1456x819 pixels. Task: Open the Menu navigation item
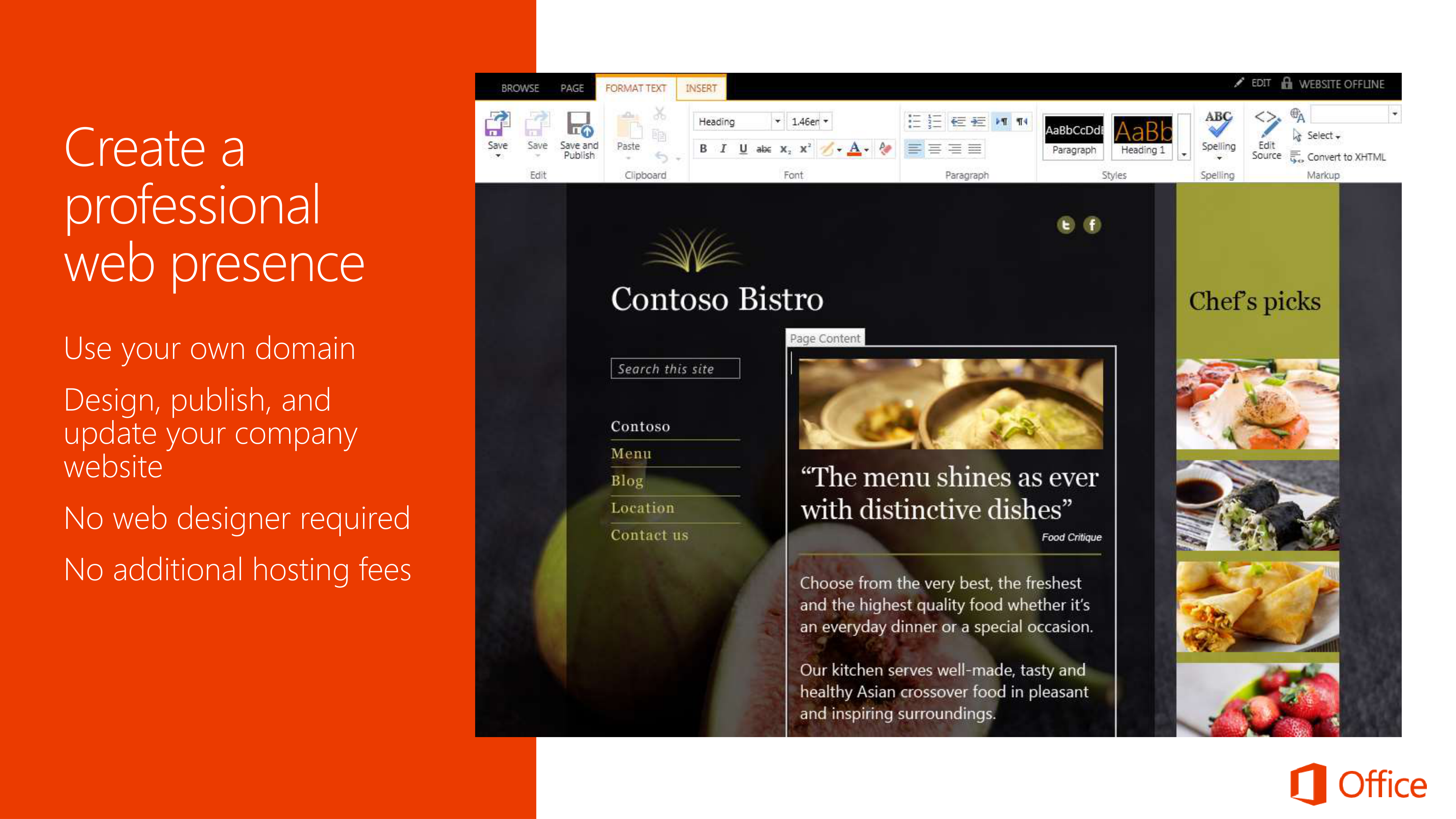(631, 453)
